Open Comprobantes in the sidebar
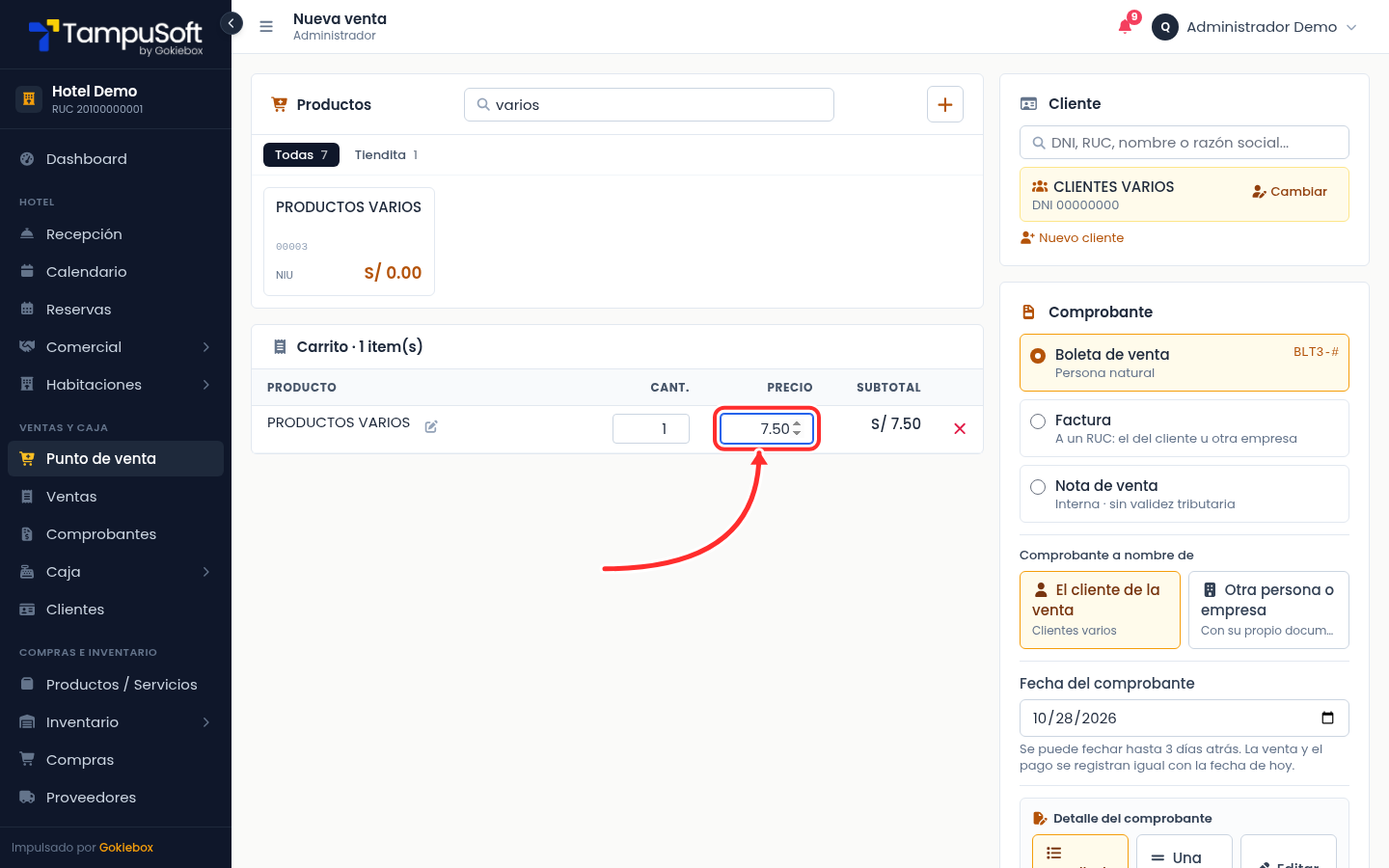The height and width of the screenshot is (868, 1389). coord(116,534)
